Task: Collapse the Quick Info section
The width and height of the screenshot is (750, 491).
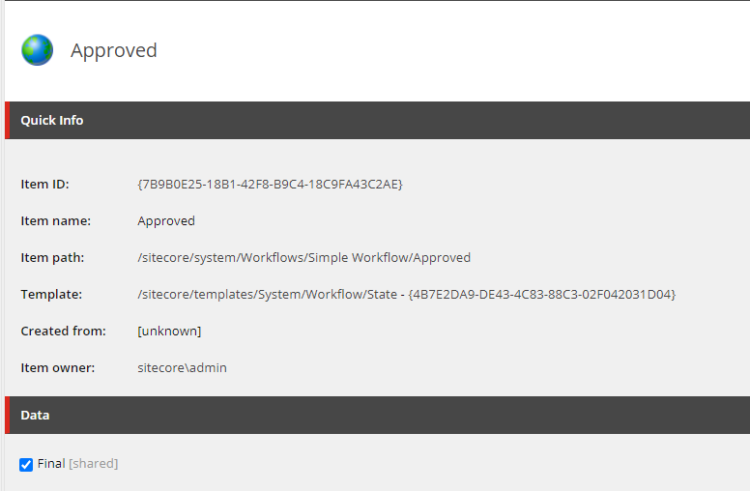Action: 52,120
